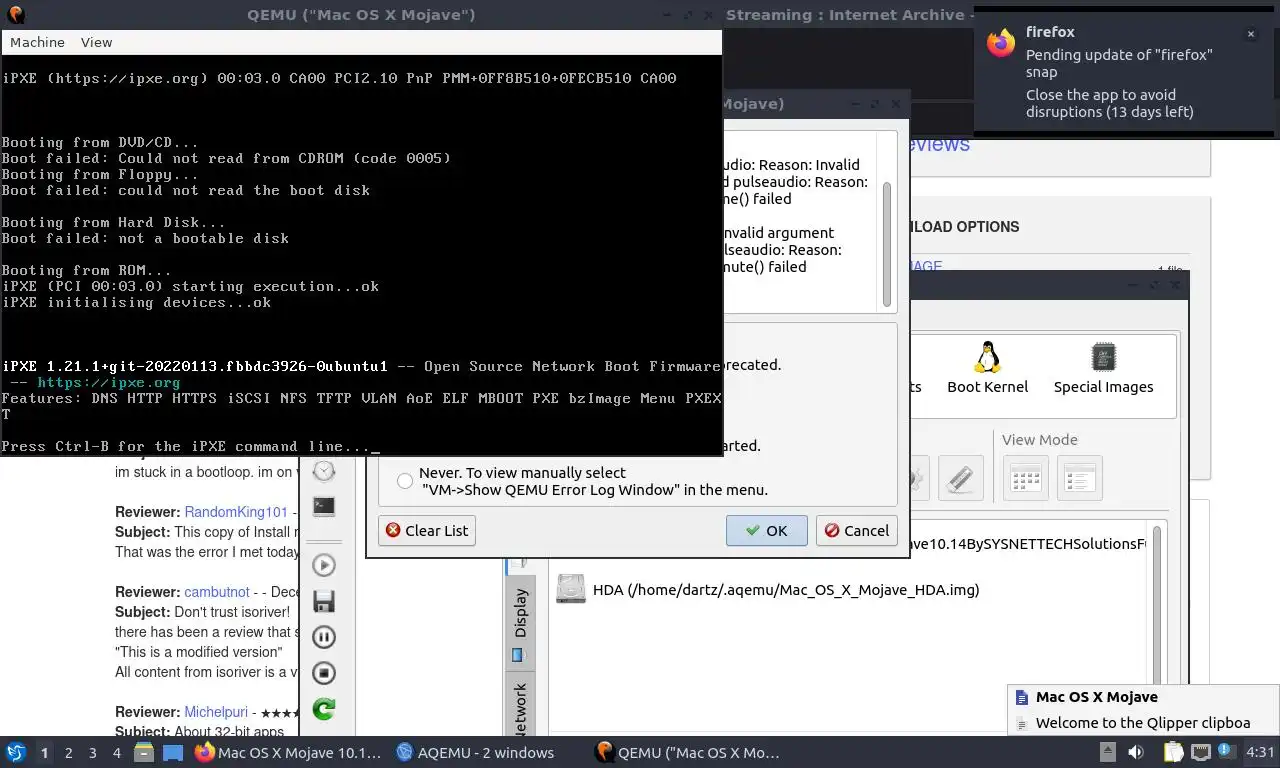
Task: Pause the virtual machine
Action: click(x=323, y=637)
